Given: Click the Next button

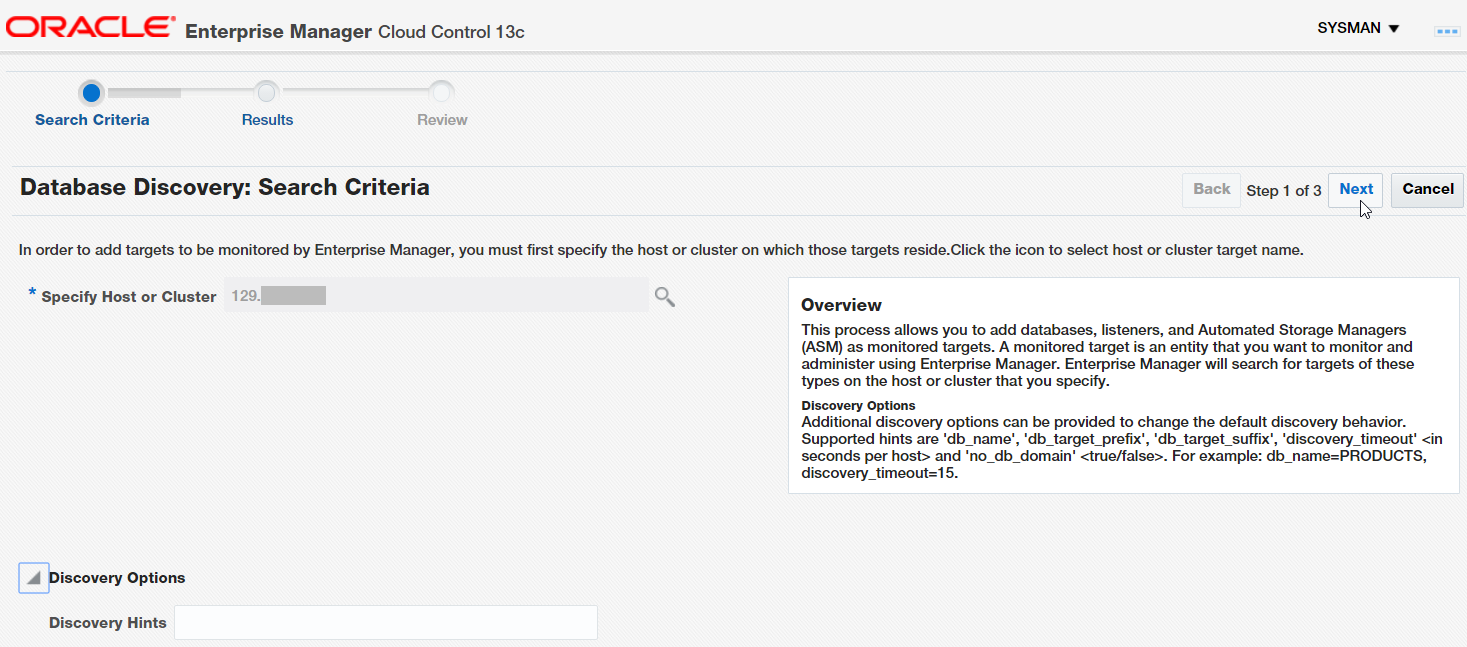Looking at the screenshot, I should [1356, 189].
